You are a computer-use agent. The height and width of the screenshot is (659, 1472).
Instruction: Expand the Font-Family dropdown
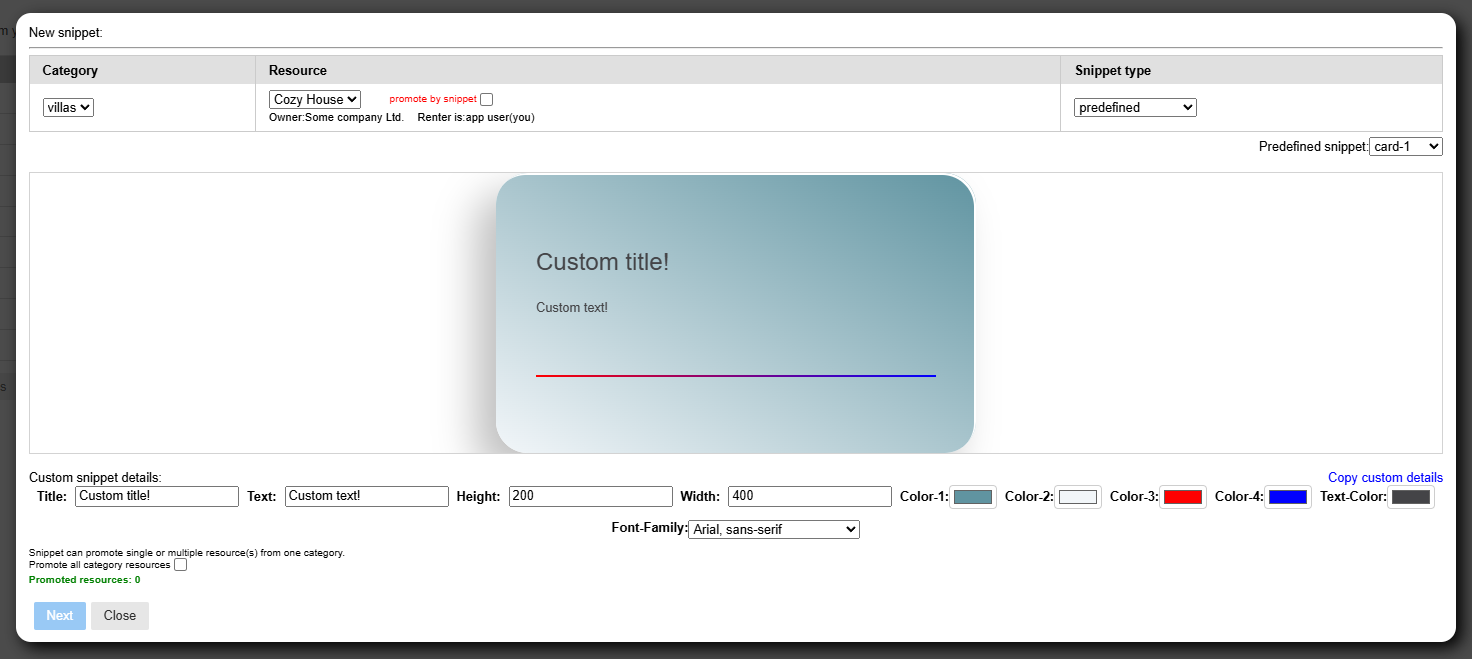click(x=774, y=530)
